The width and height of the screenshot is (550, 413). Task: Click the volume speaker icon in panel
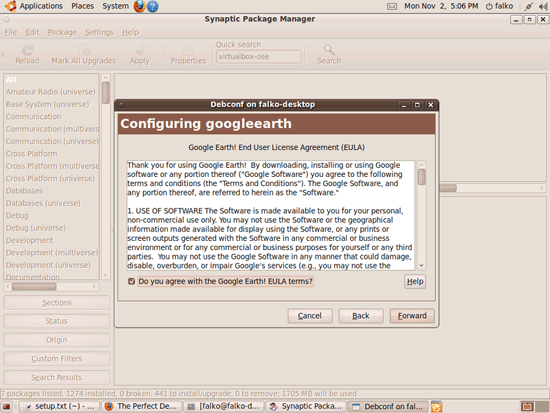point(543,6)
